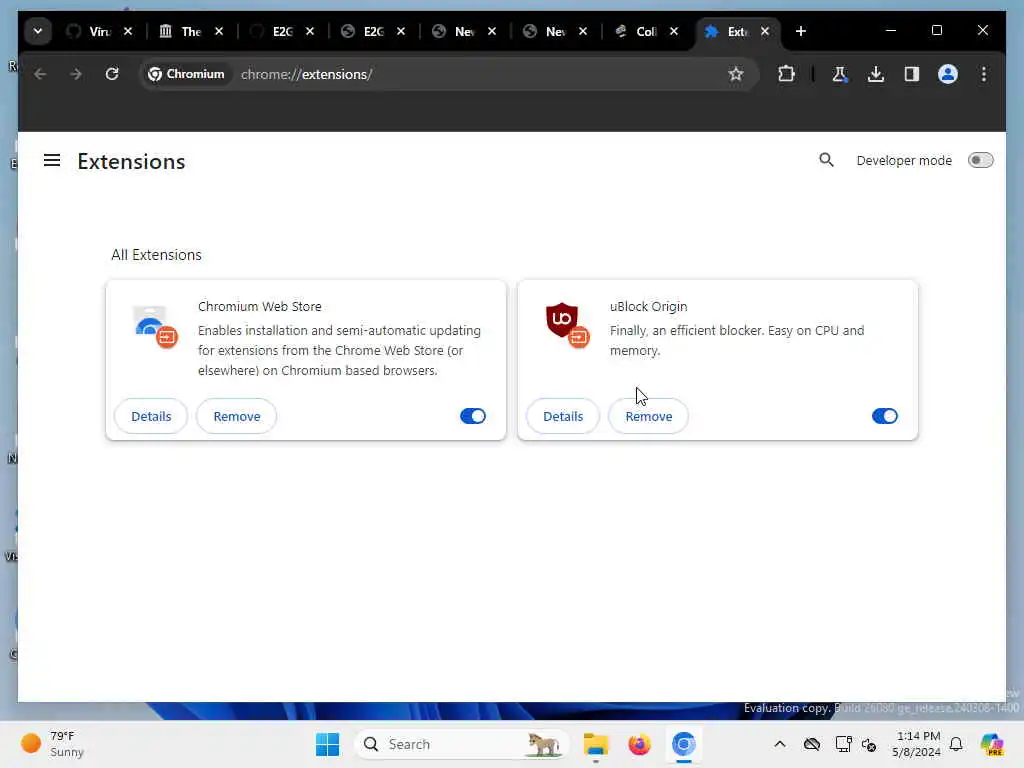Remove the uBlock Origin extension

648,416
